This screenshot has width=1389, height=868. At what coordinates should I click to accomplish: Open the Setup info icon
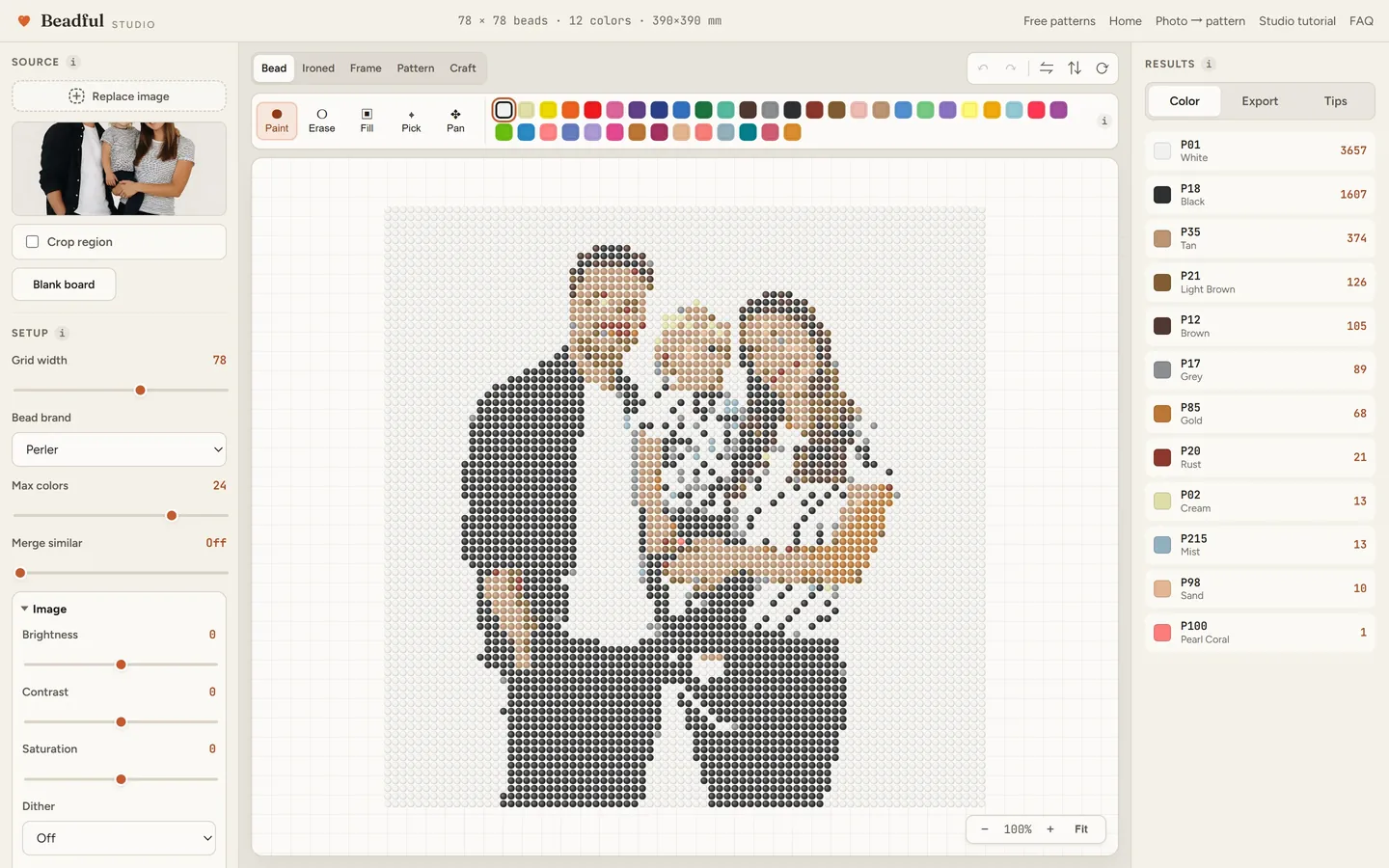[x=62, y=333]
